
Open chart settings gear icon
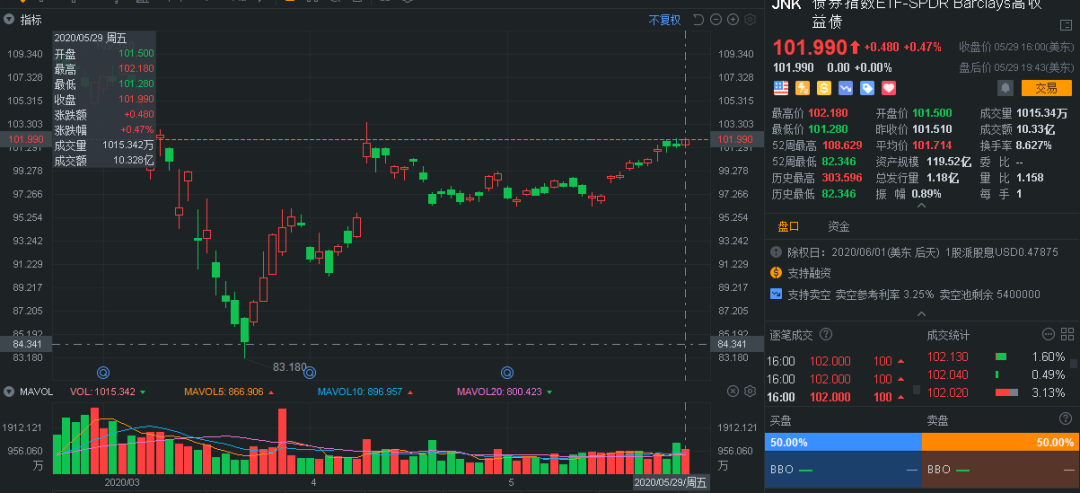(x=751, y=19)
